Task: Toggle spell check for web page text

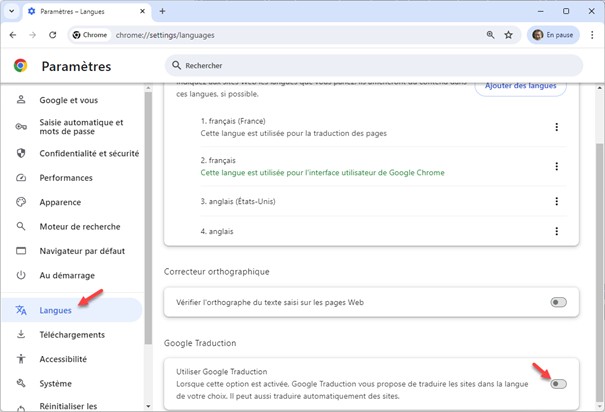Action: [x=558, y=302]
